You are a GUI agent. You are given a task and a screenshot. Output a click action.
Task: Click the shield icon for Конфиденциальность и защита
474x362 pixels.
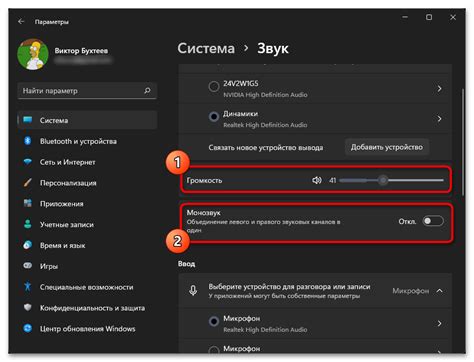[28, 307]
